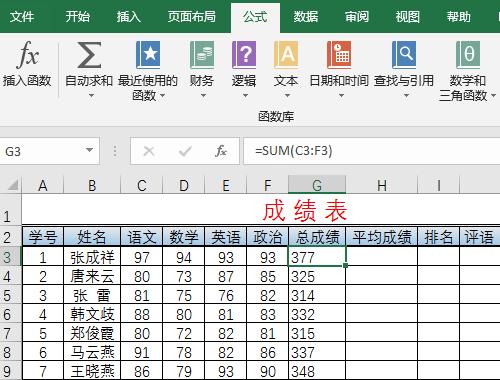Click total score cell 332
The width and height of the screenshot is (500, 380).
[x=317, y=314]
